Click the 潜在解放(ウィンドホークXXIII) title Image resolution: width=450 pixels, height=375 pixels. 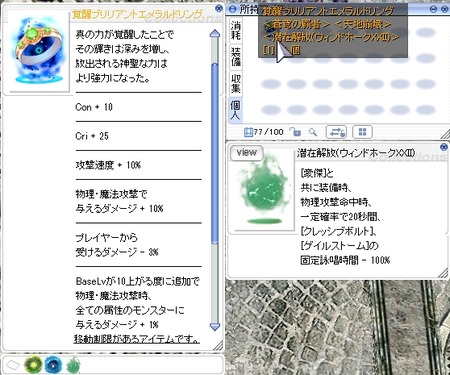click(x=356, y=153)
